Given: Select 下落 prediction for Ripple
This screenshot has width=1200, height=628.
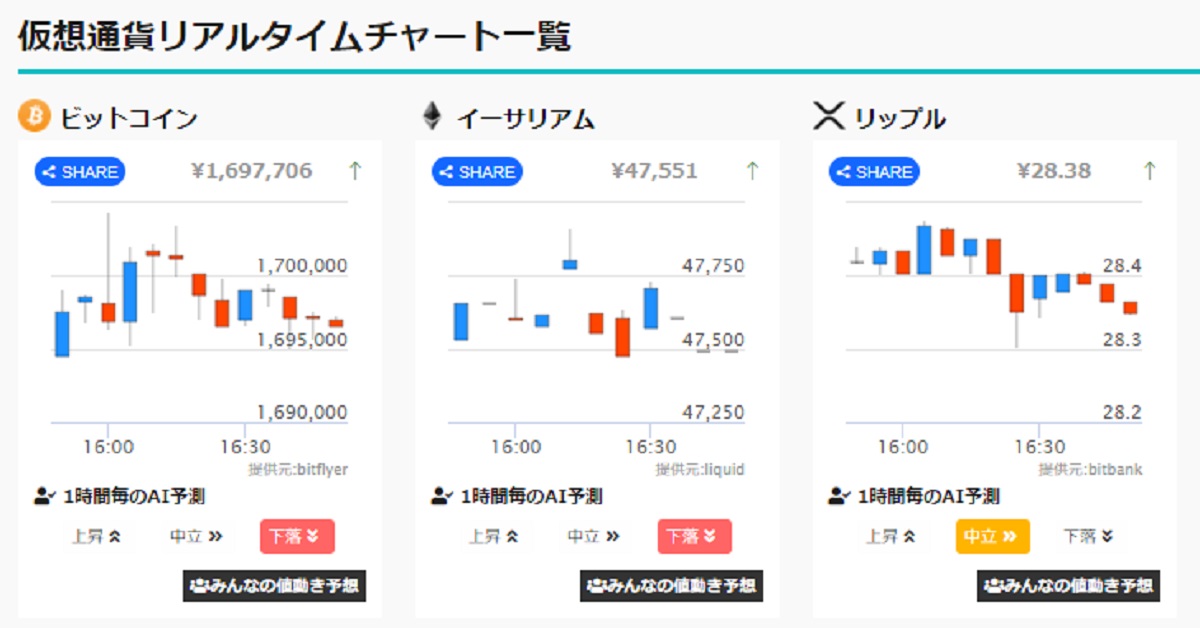Looking at the screenshot, I should [x=1089, y=536].
